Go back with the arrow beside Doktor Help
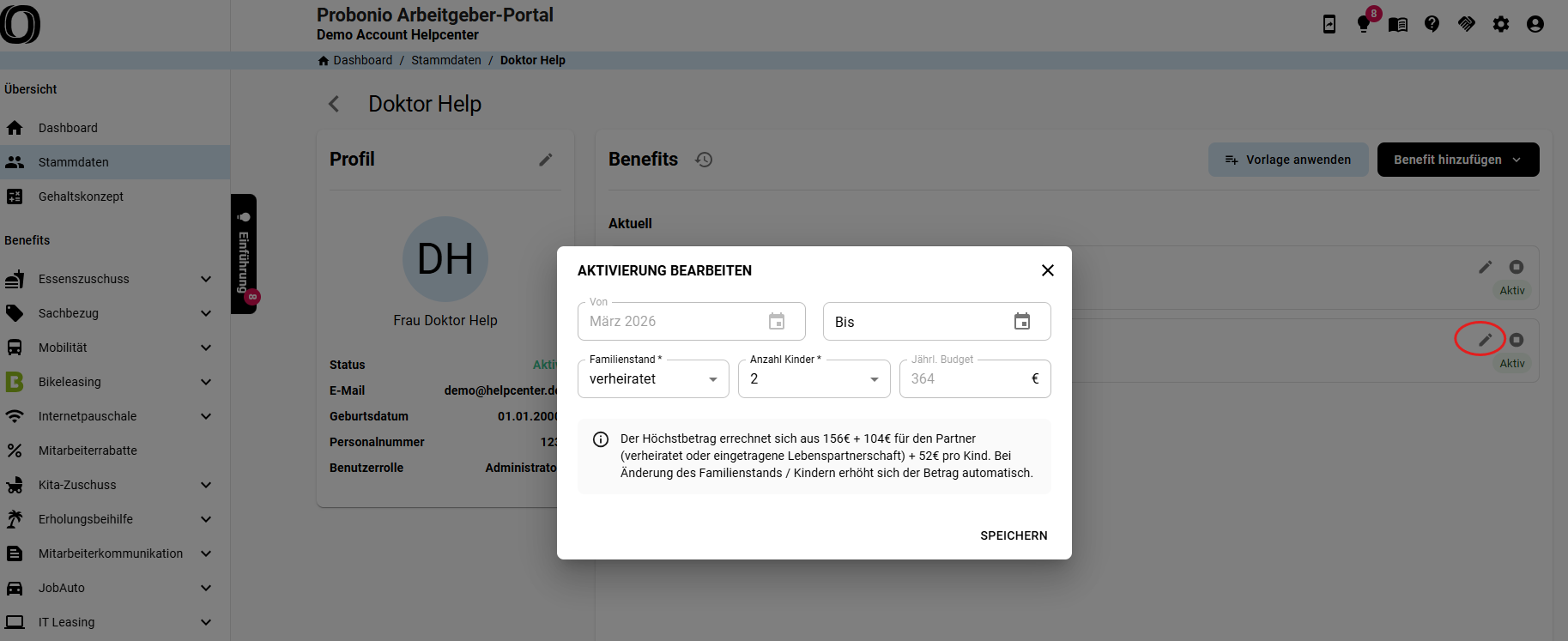This screenshot has width=1568, height=641. pyautogui.click(x=334, y=104)
